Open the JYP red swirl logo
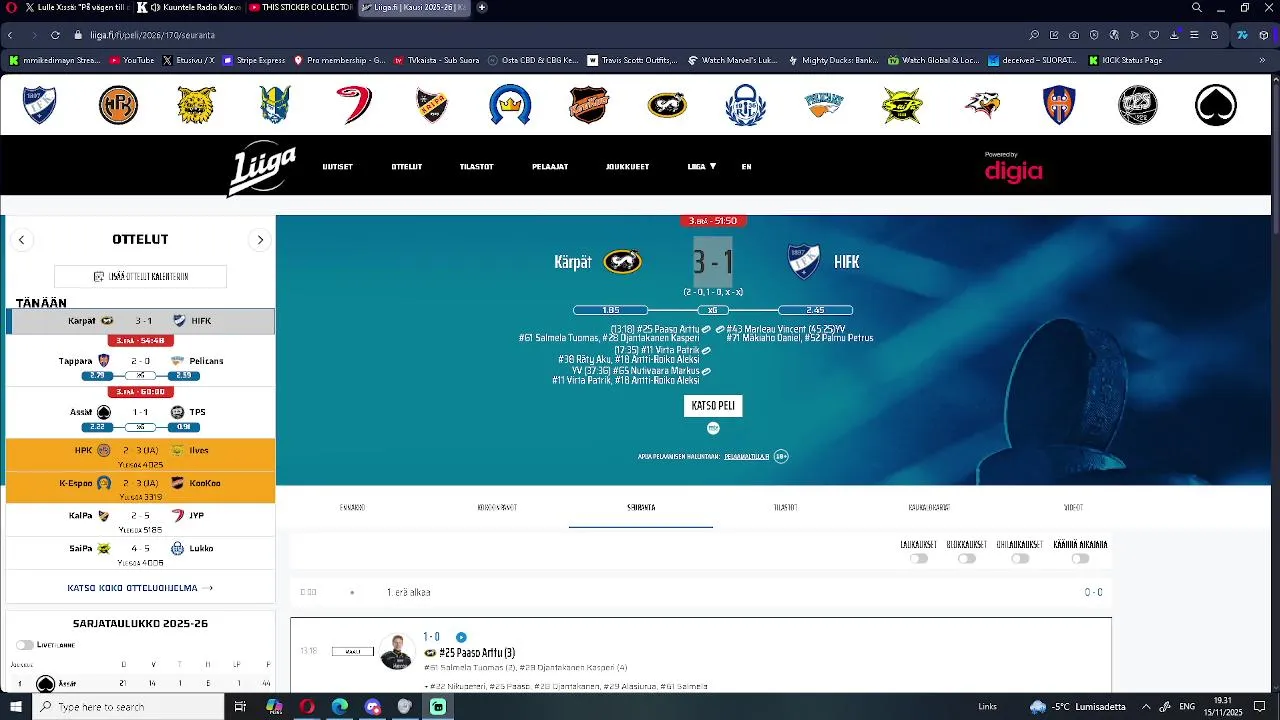Viewport: 1280px width, 720px height. tap(354, 105)
